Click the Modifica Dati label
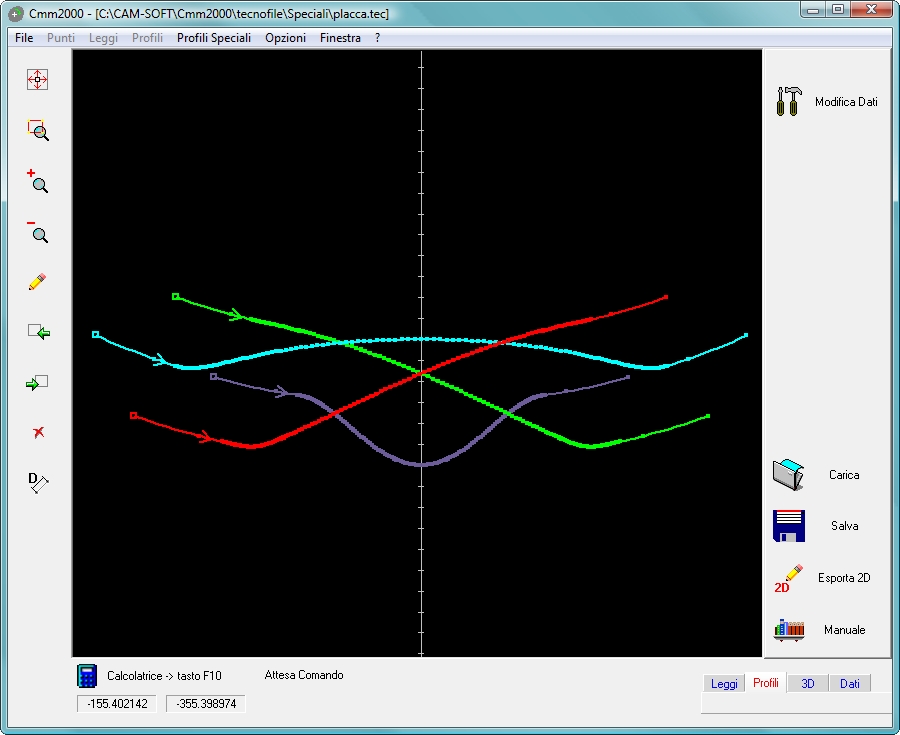 click(x=846, y=102)
